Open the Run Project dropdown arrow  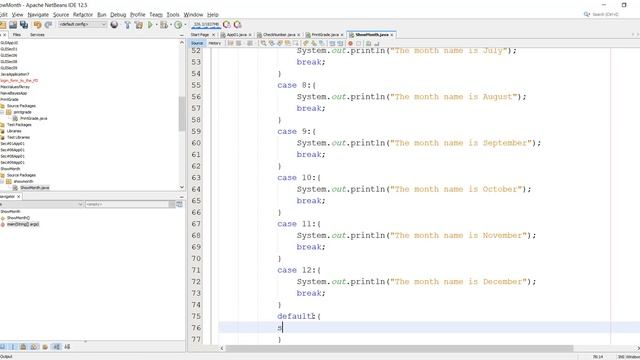click(x=156, y=25)
